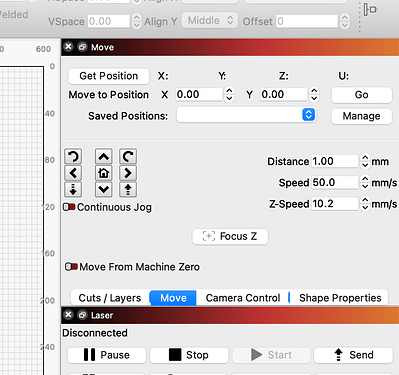Open the Saved Positions dropdown
Image resolution: width=399 pixels, height=375 pixels.
pyautogui.click(x=246, y=115)
